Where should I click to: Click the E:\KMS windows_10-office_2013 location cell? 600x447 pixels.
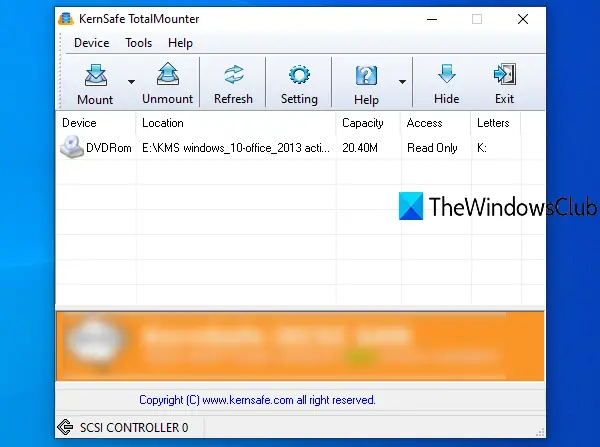(x=236, y=148)
